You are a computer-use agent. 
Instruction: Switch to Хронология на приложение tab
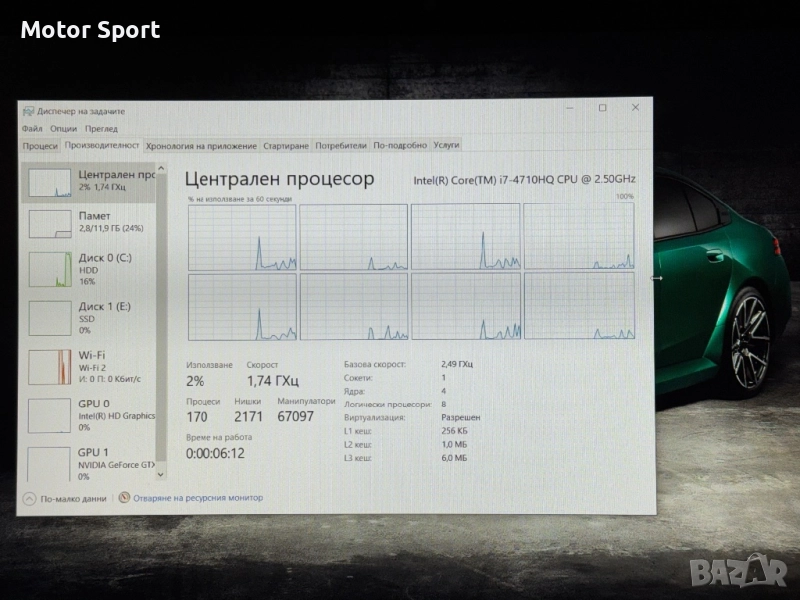pos(201,146)
